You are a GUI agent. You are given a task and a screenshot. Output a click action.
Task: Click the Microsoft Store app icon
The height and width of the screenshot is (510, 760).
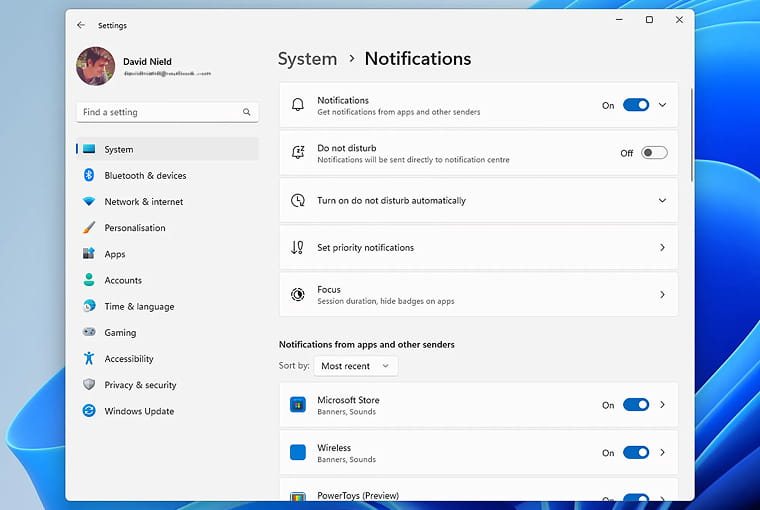click(x=297, y=405)
